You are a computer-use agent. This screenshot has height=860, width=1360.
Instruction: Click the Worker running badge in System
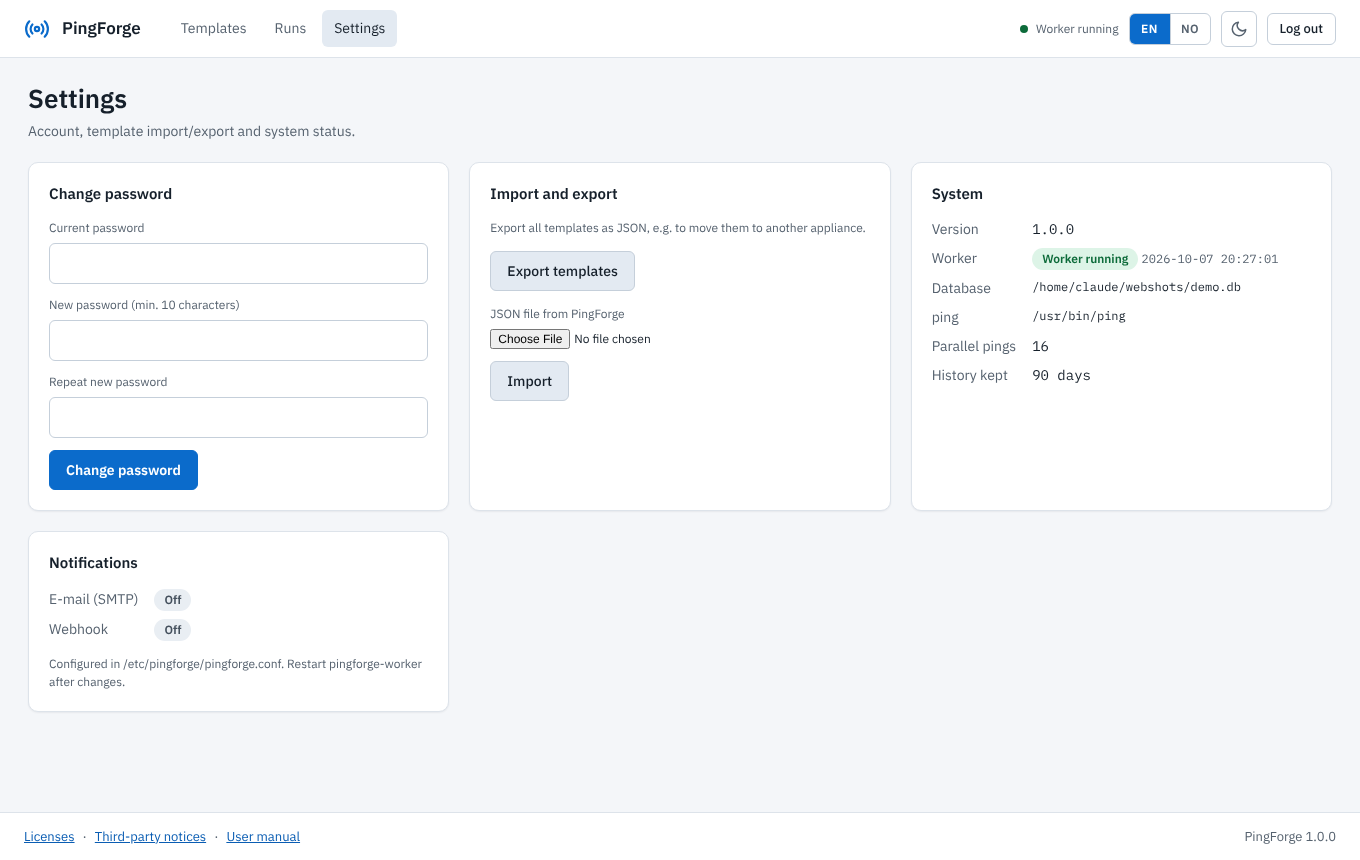(1085, 259)
